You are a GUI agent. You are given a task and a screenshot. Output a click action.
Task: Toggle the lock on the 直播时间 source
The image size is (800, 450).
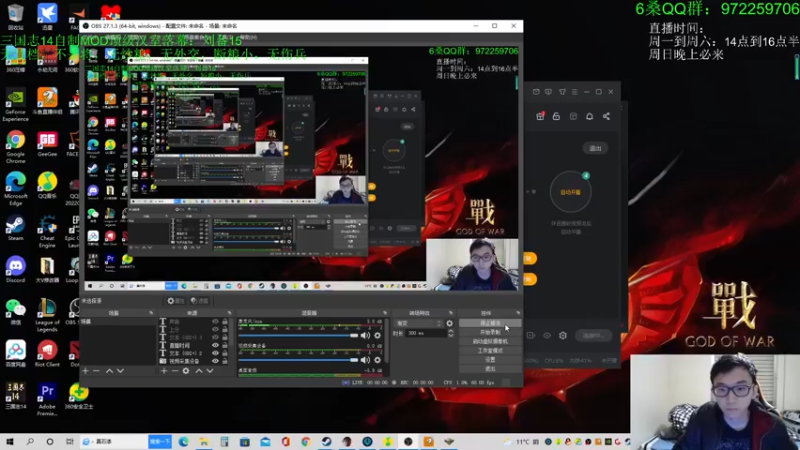pos(224,345)
